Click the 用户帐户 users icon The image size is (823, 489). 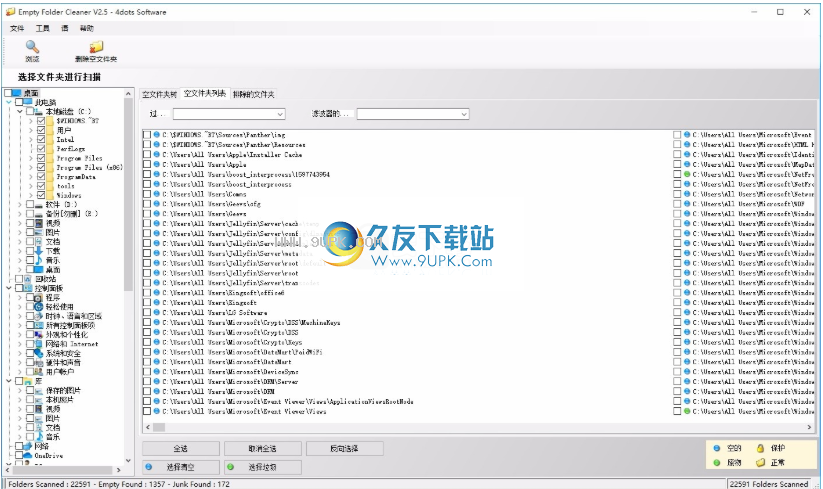pos(39,372)
